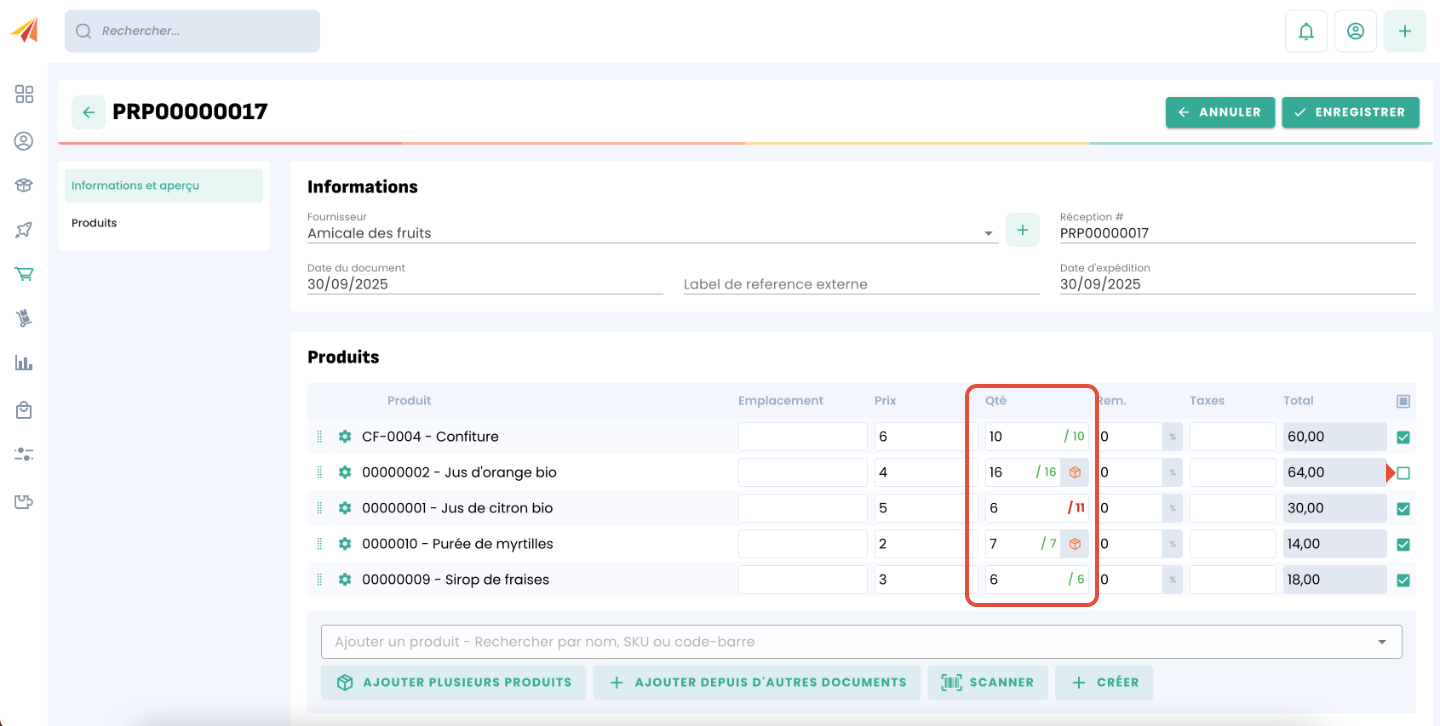This screenshot has height=726, width=1440.
Task: Click the Annuler button
Action: (1221, 112)
